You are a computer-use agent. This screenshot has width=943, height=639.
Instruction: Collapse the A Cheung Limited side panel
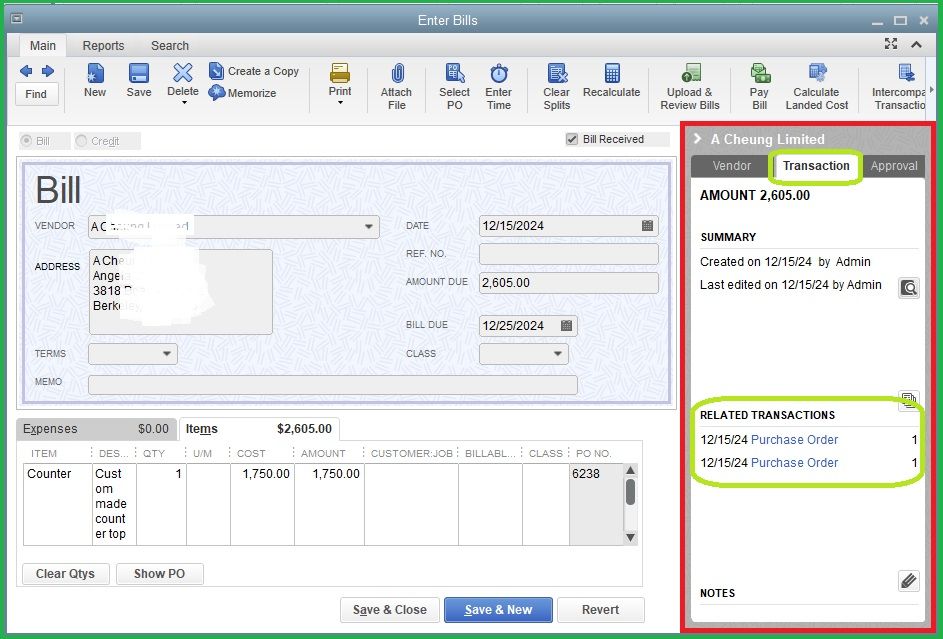(698, 138)
